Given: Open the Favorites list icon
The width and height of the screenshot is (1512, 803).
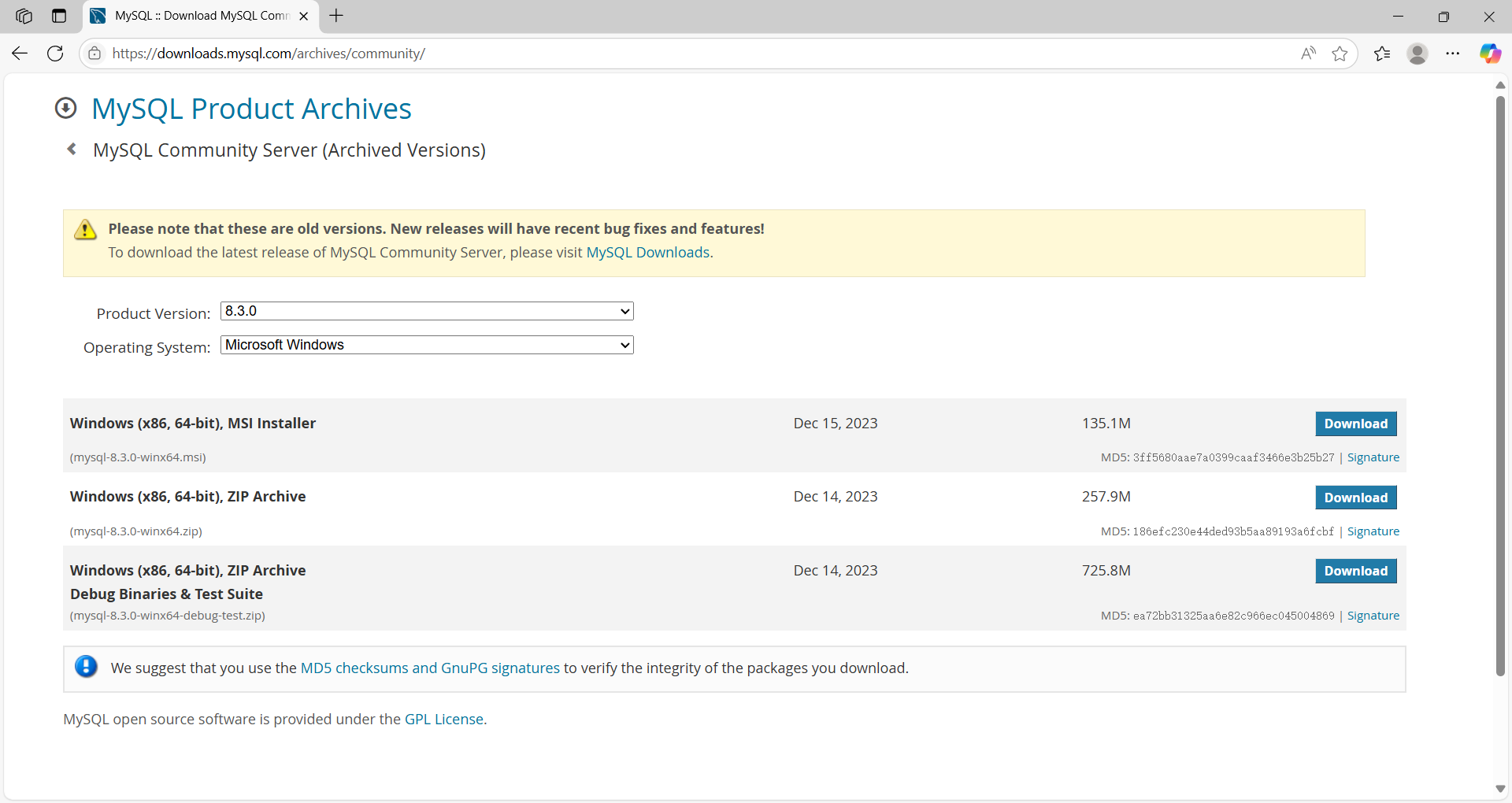Looking at the screenshot, I should pyautogui.click(x=1382, y=54).
